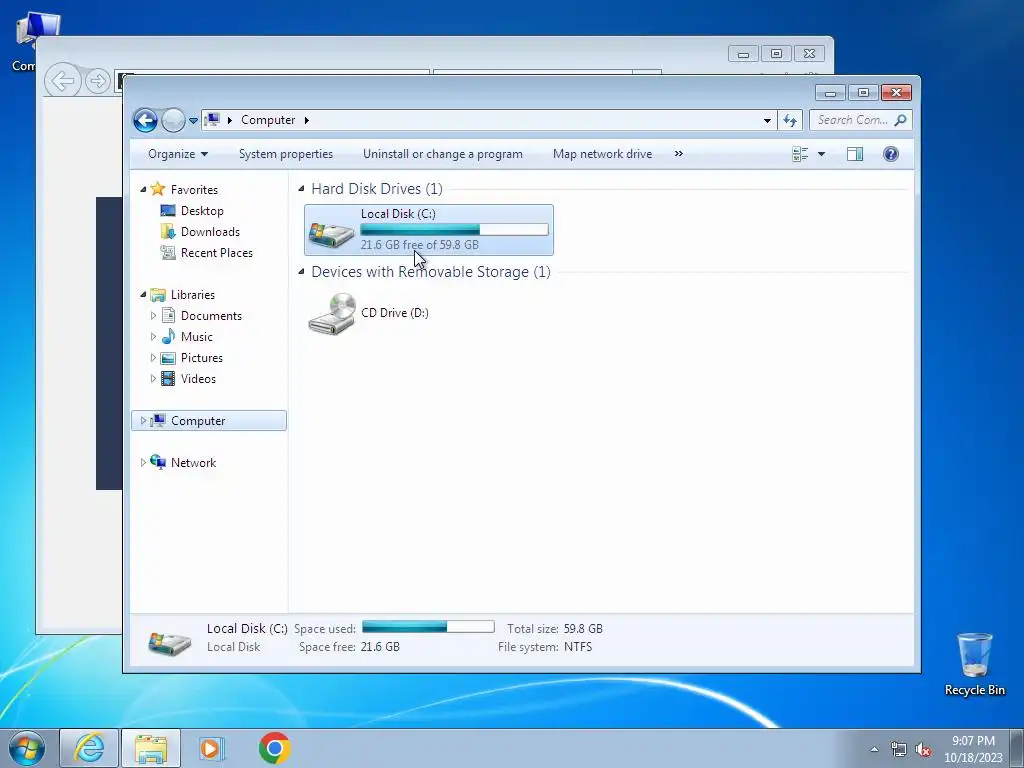Expand the Network node
Image resolution: width=1024 pixels, height=768 pixels.
tap(143, 462)
